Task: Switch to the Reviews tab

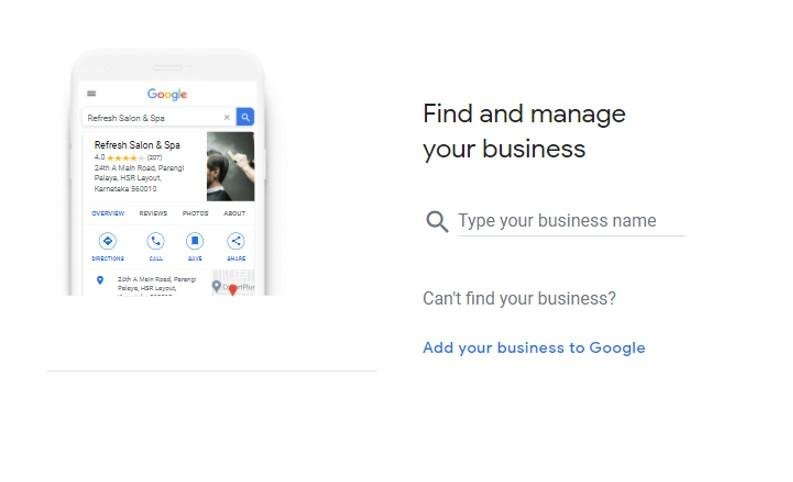Action: (x=153, y=213)
